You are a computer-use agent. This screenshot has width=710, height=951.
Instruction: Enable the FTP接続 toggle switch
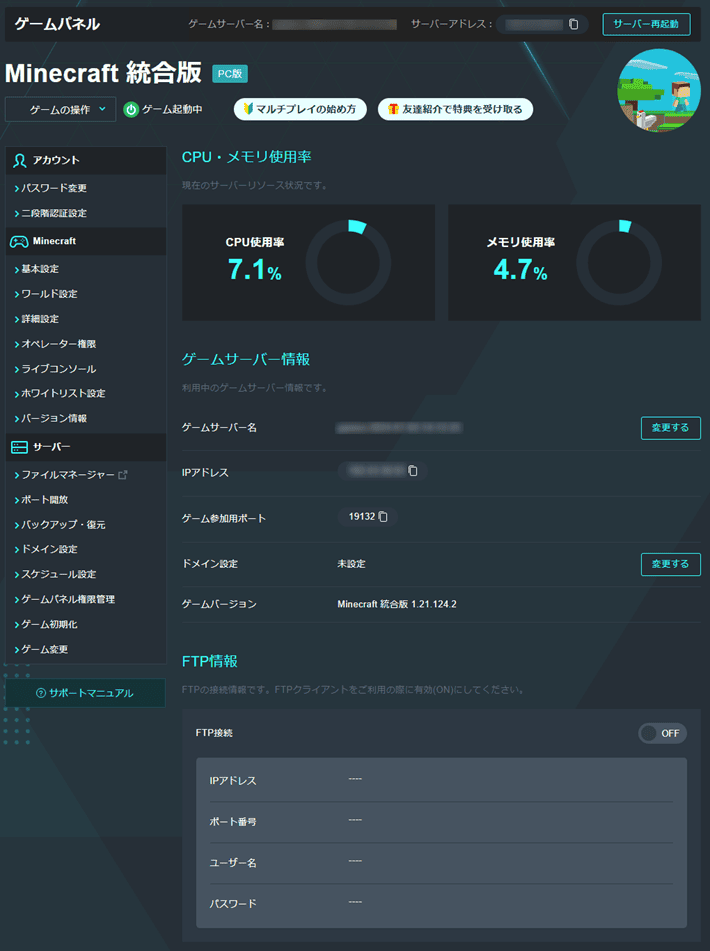tap(662, 733)
